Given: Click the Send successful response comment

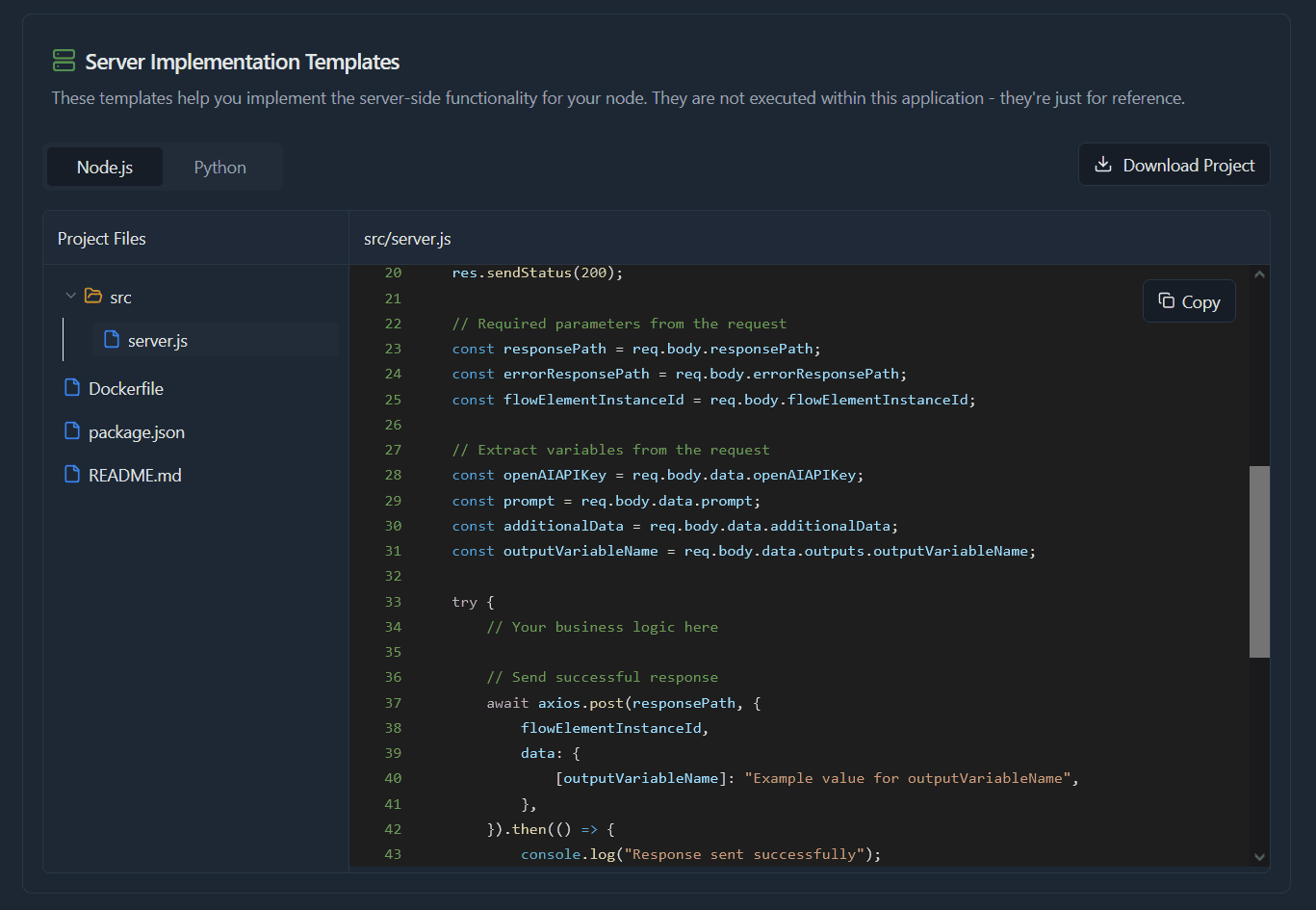Looking at the screenshot, I should [603, 677].
